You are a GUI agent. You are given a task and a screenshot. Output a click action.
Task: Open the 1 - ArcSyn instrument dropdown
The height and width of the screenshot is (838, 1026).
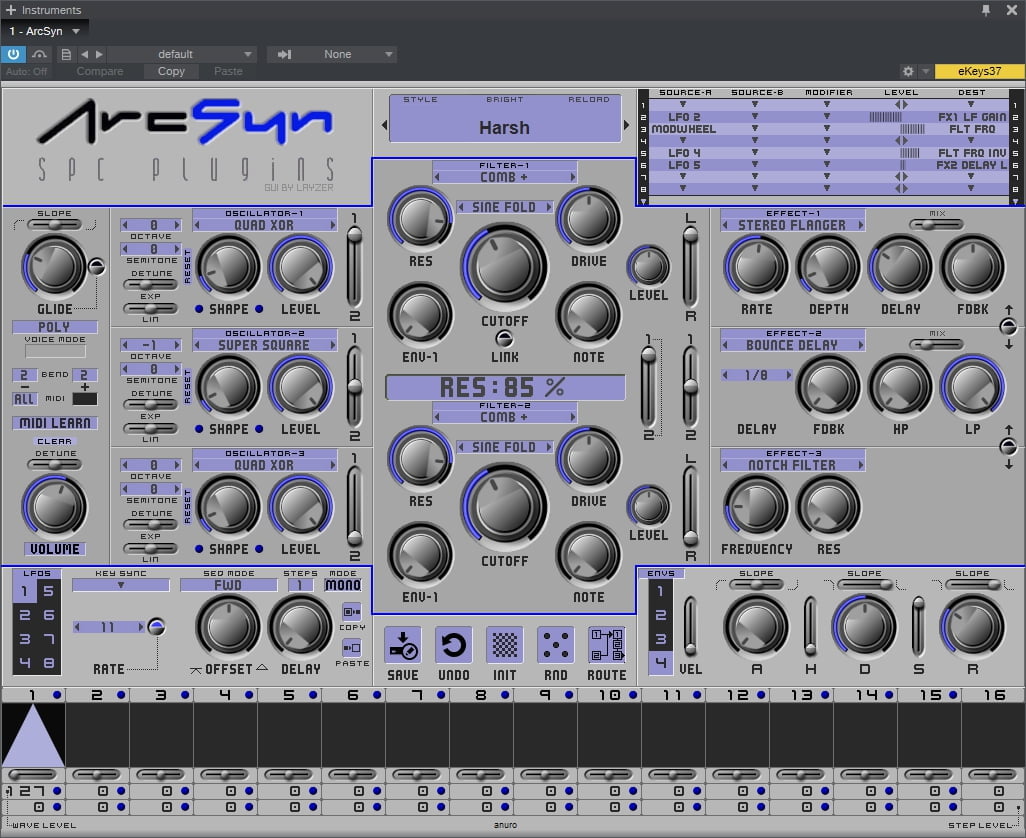click(x=44, y=31)
